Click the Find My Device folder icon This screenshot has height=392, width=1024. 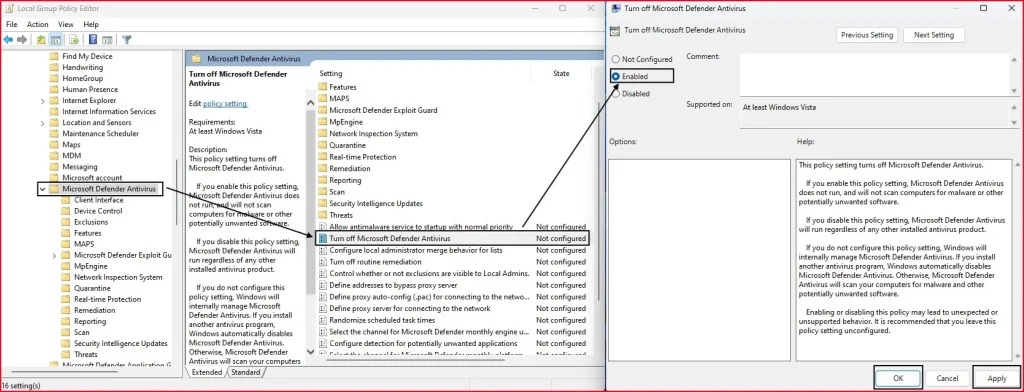click(54, 56)
